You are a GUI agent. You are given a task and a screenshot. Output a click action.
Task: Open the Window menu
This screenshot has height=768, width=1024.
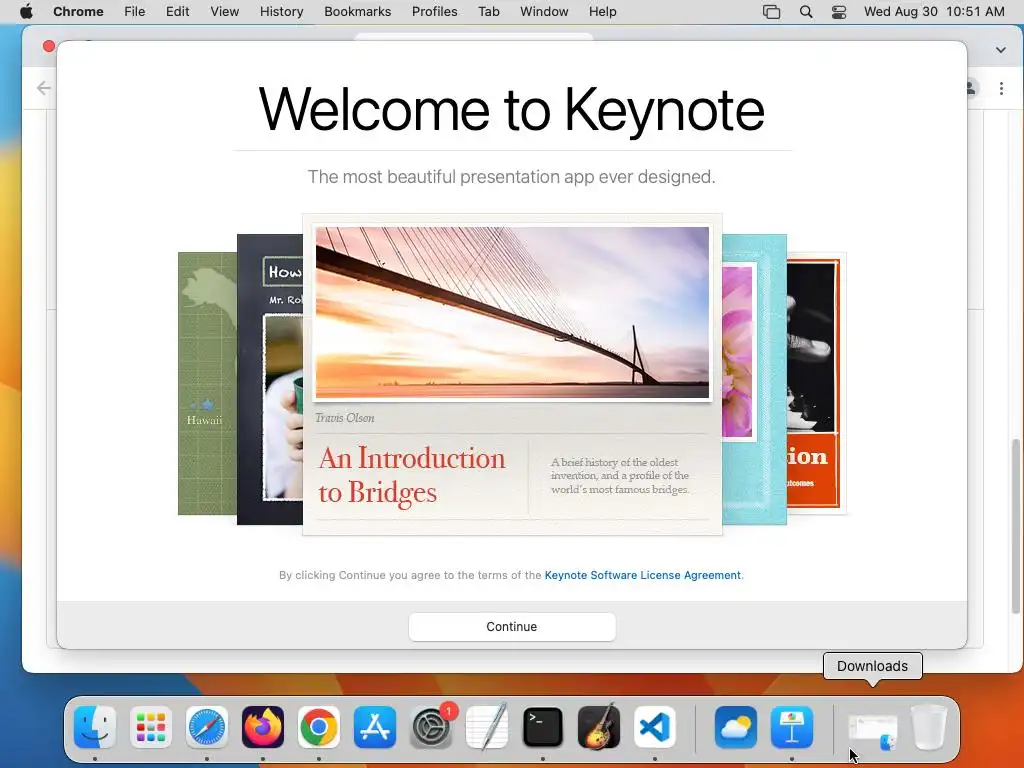pyautogui.click(x=544, y=11)
